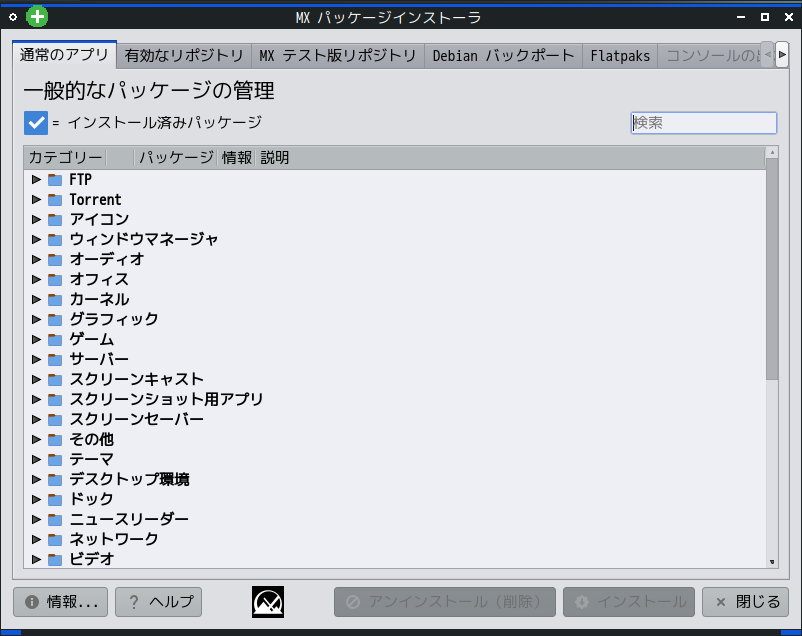Open the Debian バックポート tab
The height and width of the screenshot is (636, 802).
click(x=503, y=56)
